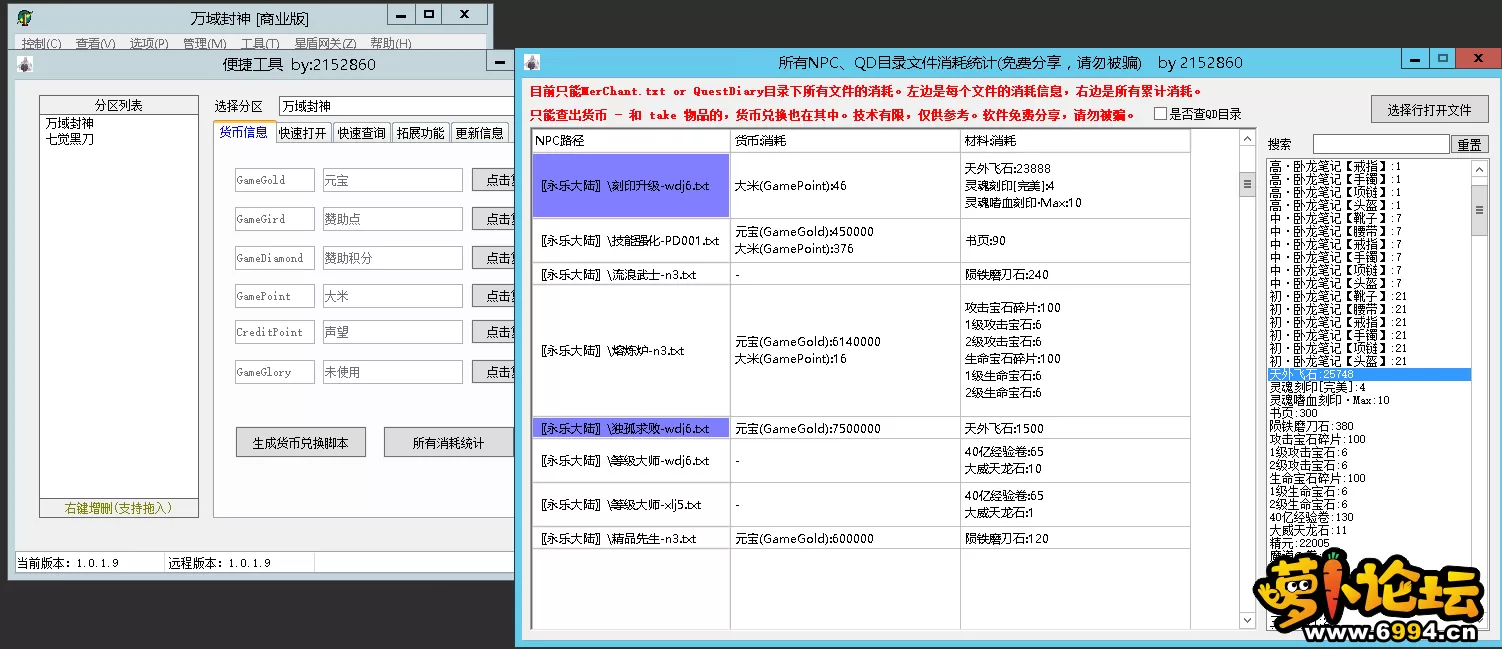Switch to the 快速打开 tab
Viewport: 1502px width, 649px height.
tap(303, 133)
